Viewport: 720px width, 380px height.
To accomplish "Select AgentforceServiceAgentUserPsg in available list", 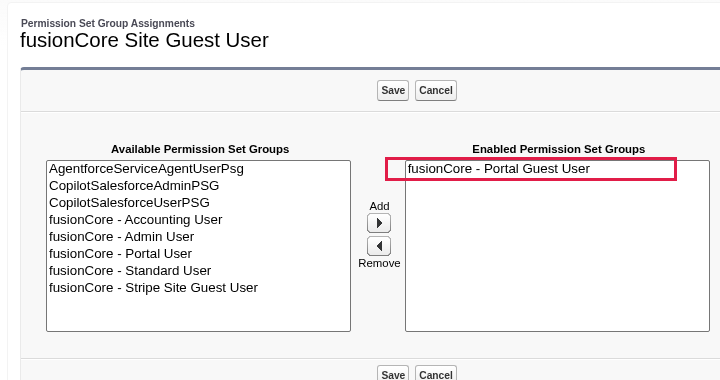I will 198,169.
